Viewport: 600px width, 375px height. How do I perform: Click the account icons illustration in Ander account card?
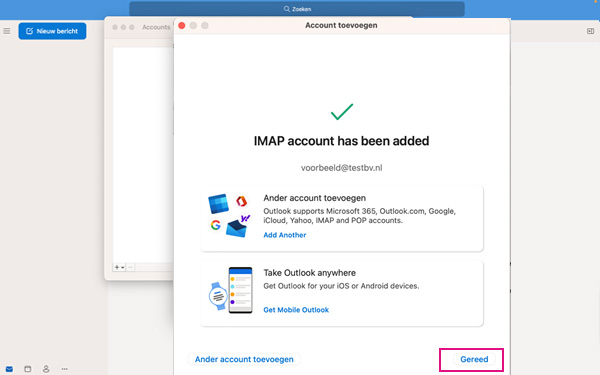pyautogui.click(x=229, y=215)
